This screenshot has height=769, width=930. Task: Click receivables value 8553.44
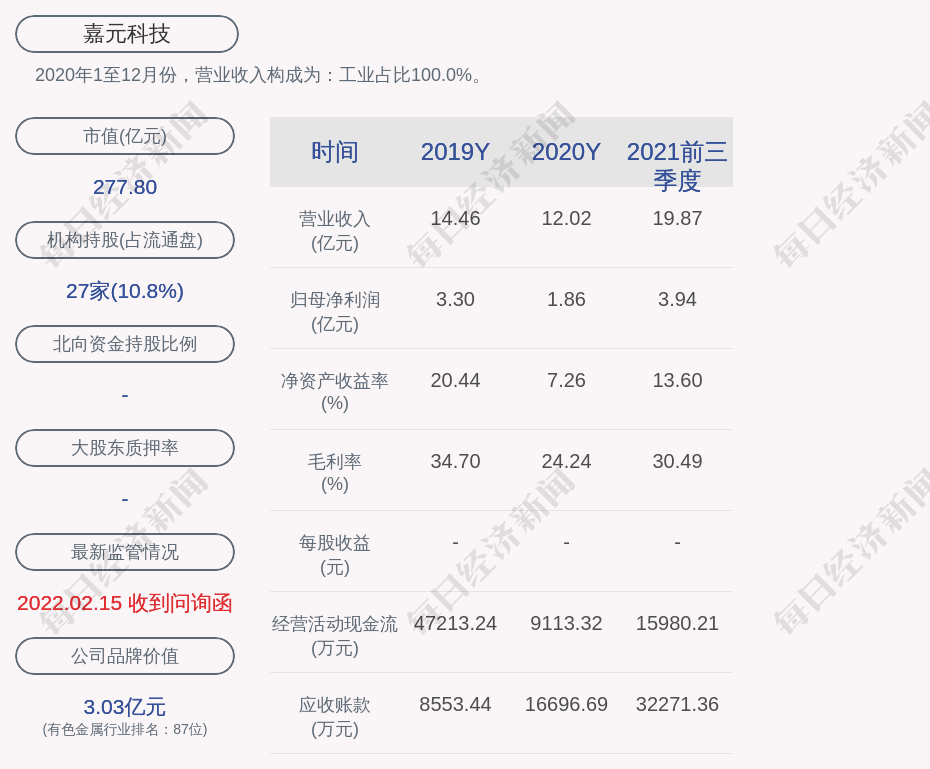(x=456, y=704)
